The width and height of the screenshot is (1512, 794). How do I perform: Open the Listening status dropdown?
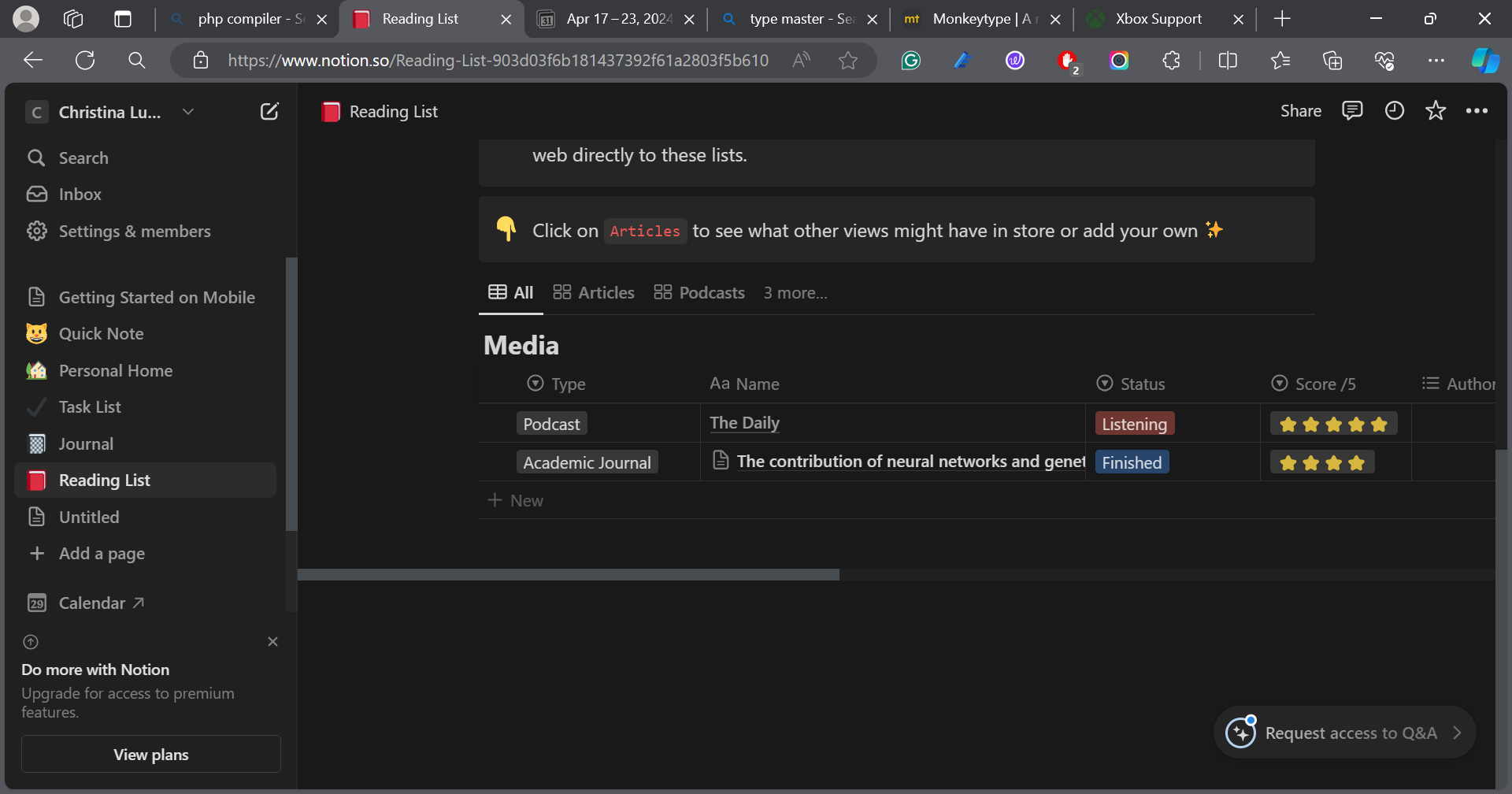coord(1134,424)
